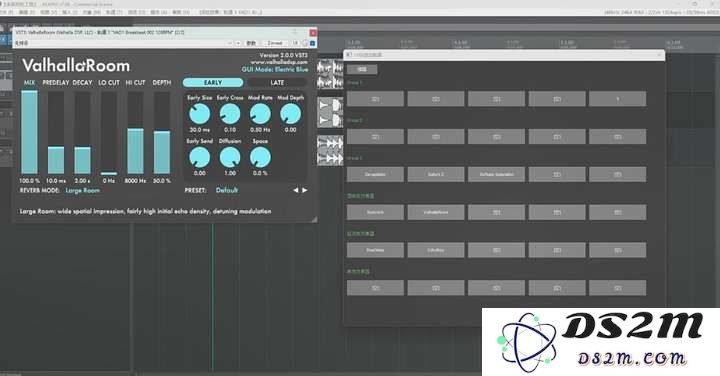This screenshot has height=376, width=720.
Task: Click the UI button in plugin header
Action: click(x=295, y=43)
